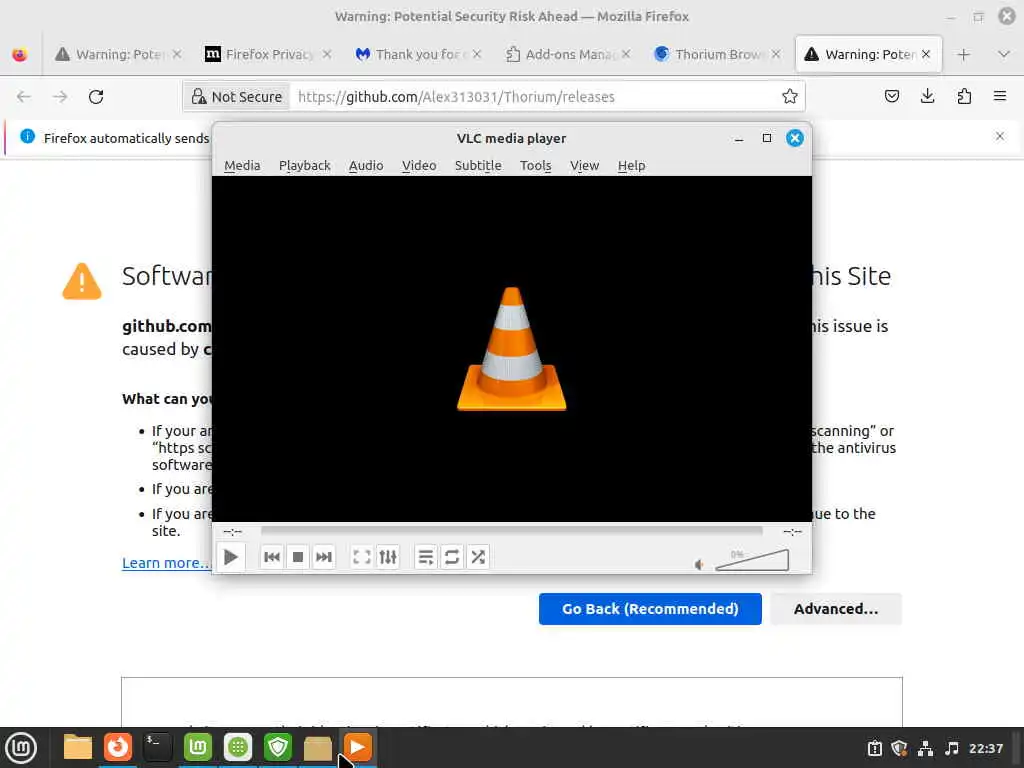1024x768 pixels.
Task: Reload the Firefox page
Action: coord(96,97)
